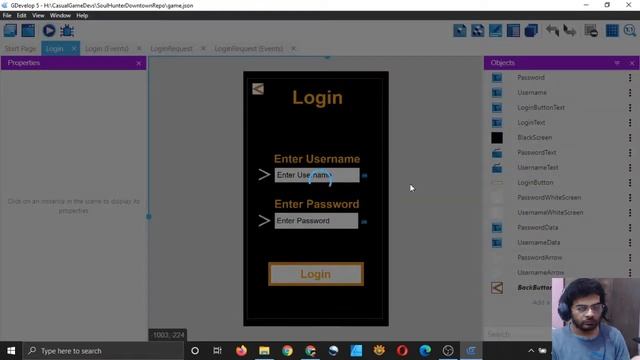Close the Properties panel
Image resolution: width=640 pixels, height=360 pixels.
click(x=139, y=63)
